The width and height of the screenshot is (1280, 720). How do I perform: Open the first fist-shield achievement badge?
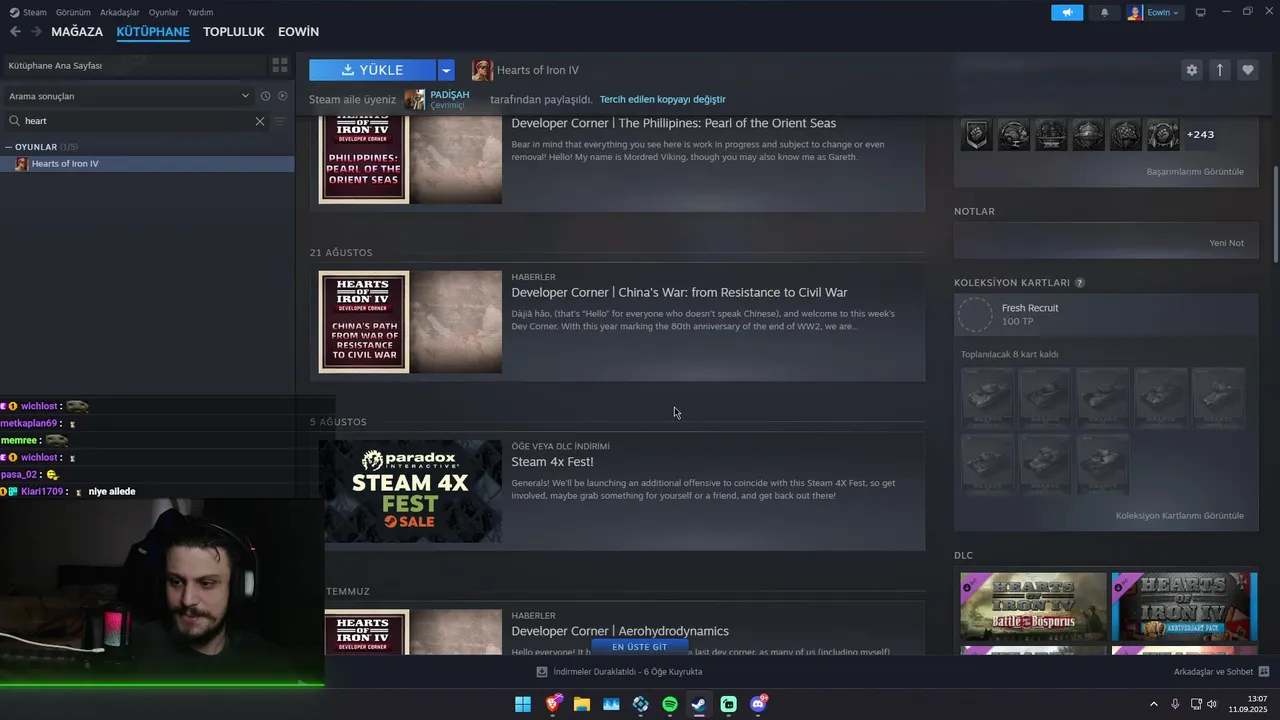coord(977,135)
